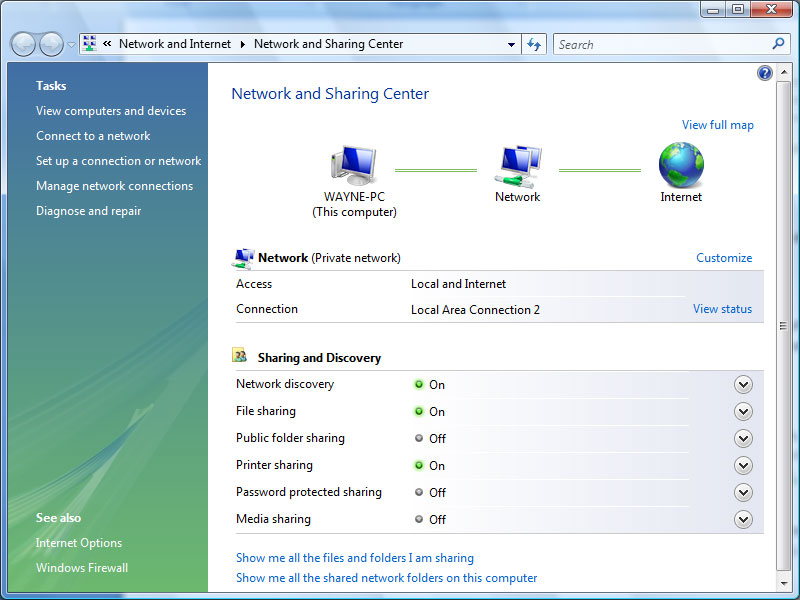
Task: Open the address bar history dropdown arrow
Action: pos(511,44)
